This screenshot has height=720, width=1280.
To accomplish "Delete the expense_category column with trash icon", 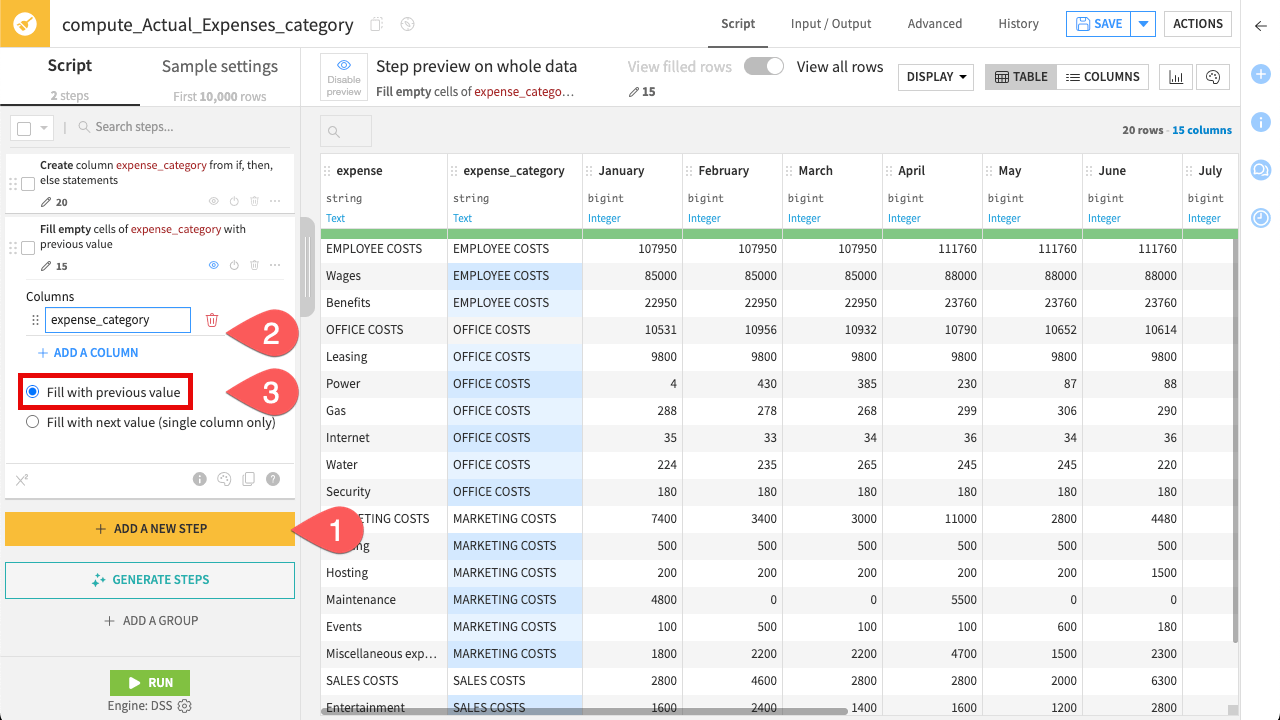I will [210, 320].
